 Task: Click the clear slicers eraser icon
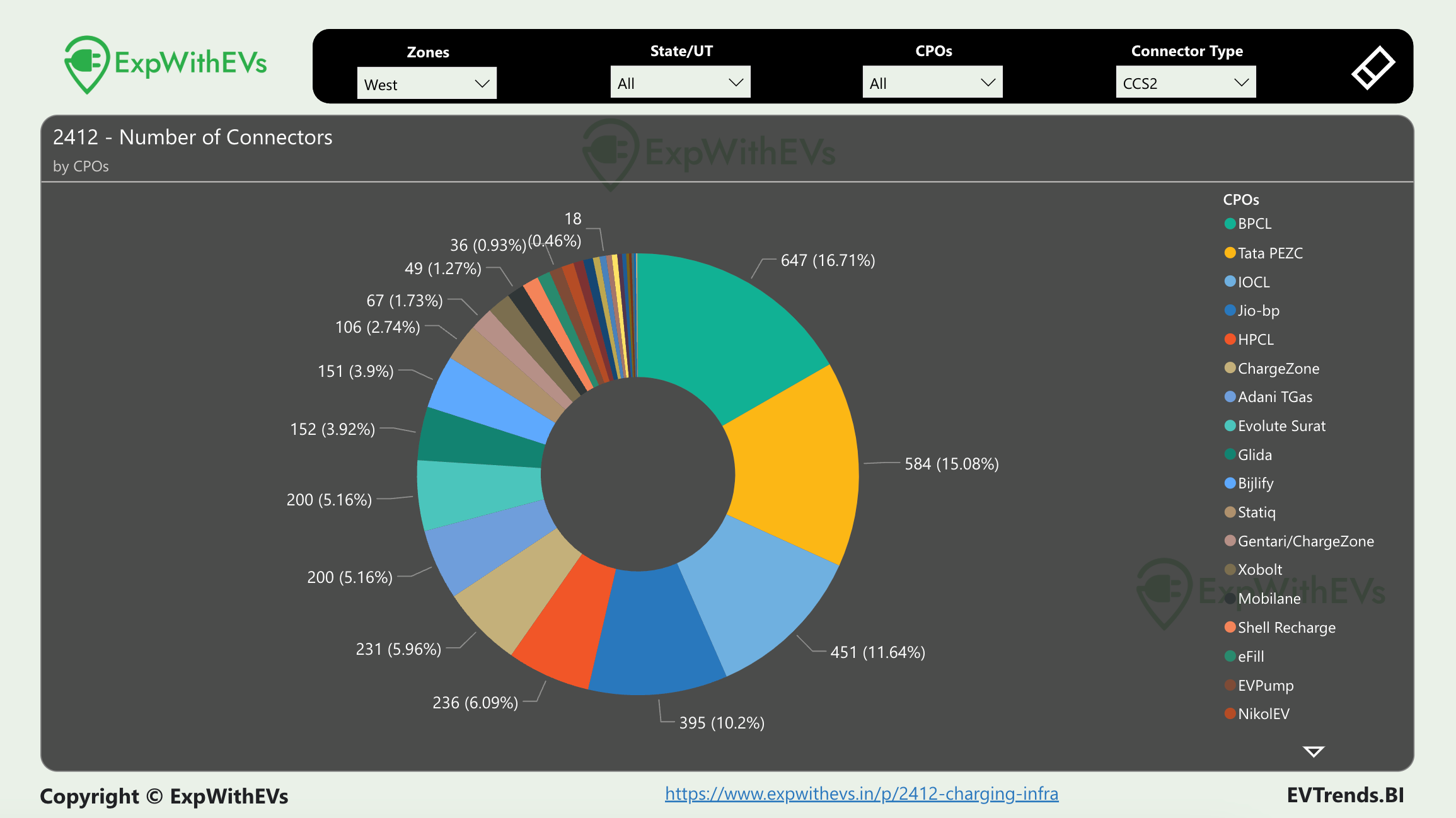pos(1373,67)
